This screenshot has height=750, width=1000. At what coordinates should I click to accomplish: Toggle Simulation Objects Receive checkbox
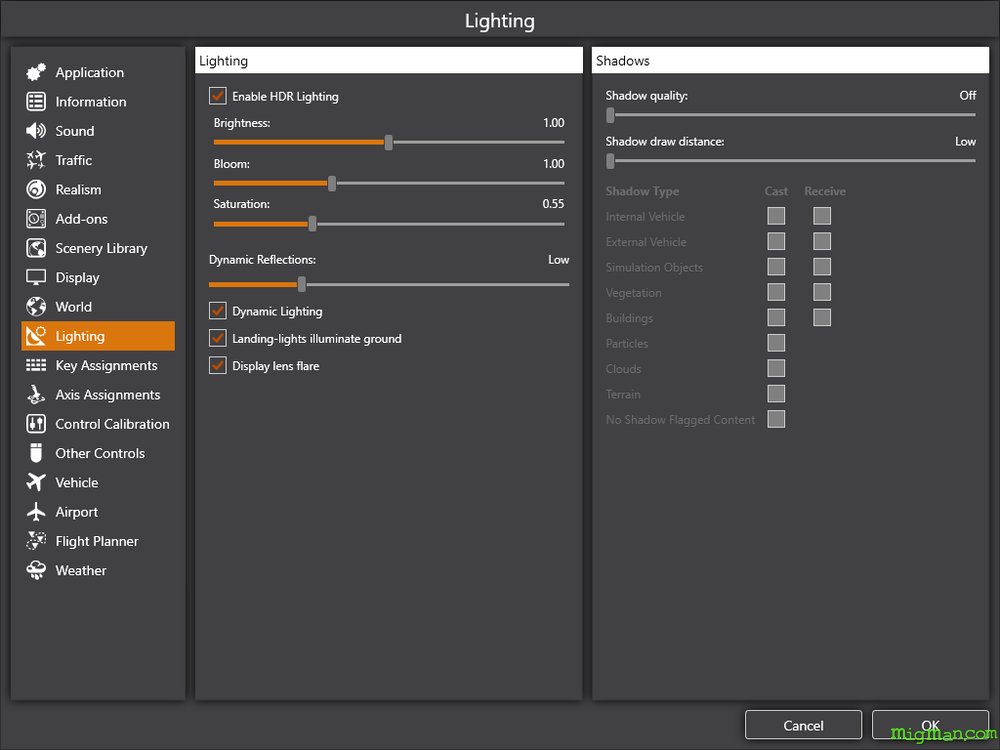click(822, 267)
